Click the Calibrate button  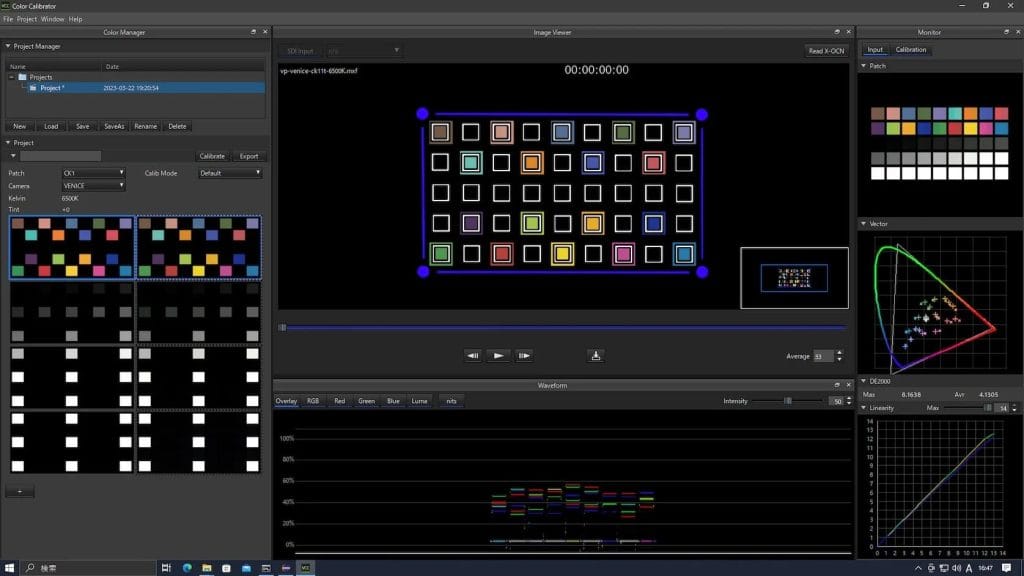click(x=212, y=156)
